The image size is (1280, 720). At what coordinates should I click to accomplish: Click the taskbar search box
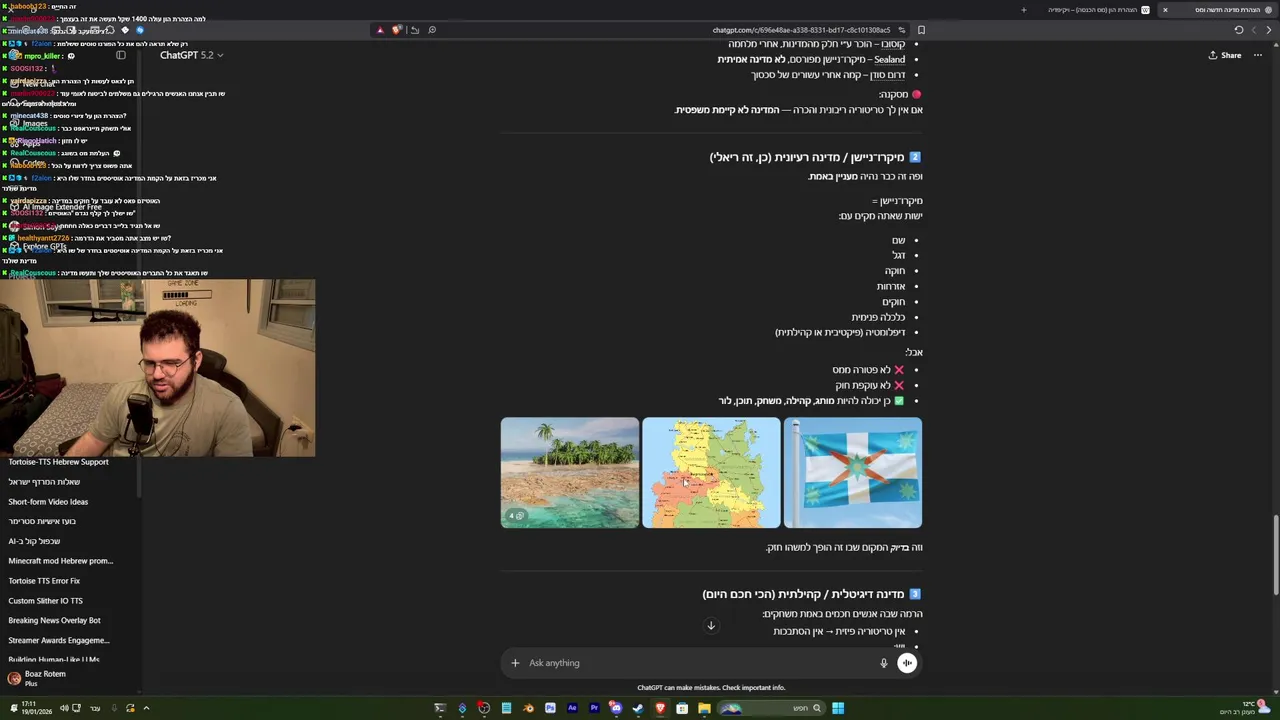(769, 708)
